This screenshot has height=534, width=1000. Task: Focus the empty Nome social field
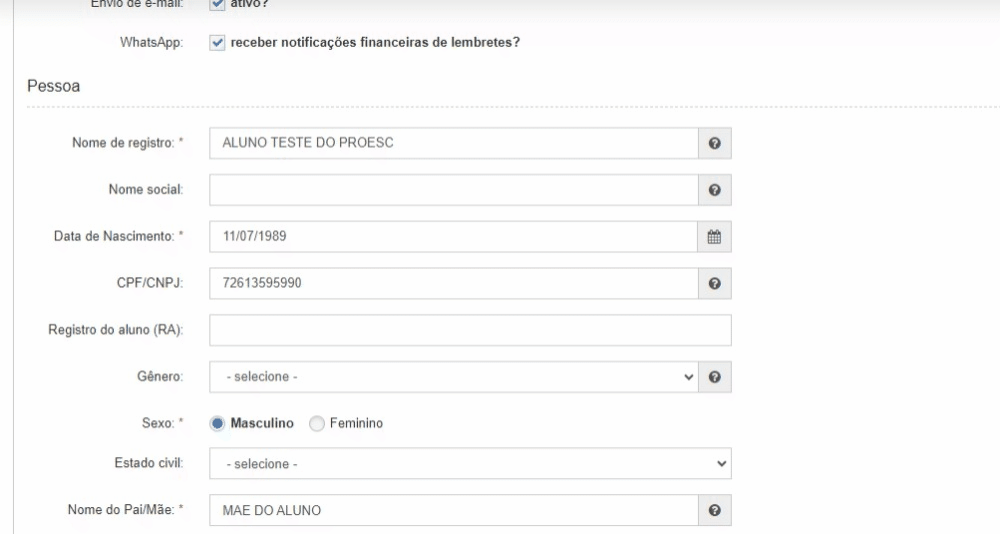[453, 190]
